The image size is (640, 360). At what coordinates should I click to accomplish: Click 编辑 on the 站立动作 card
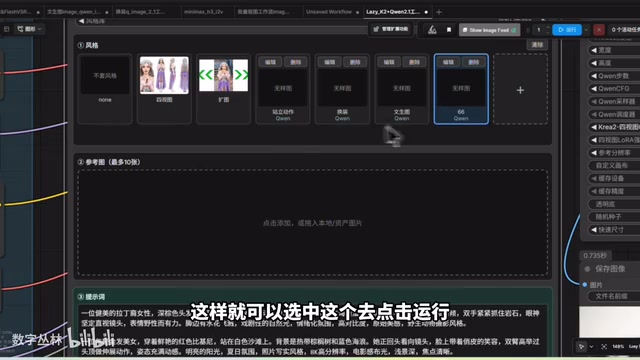[270, 62]
